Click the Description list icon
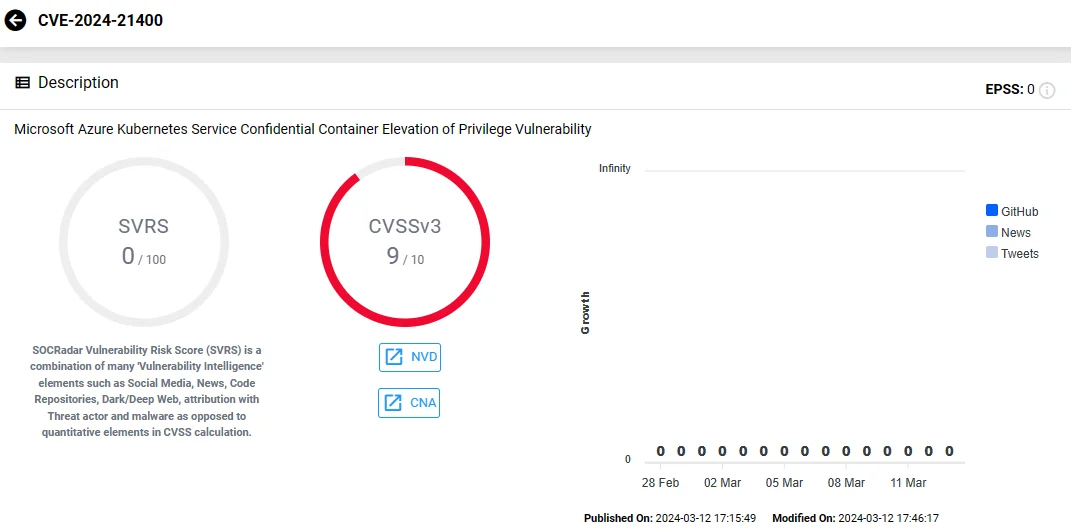1071x532 pixels. coord(23,83)
